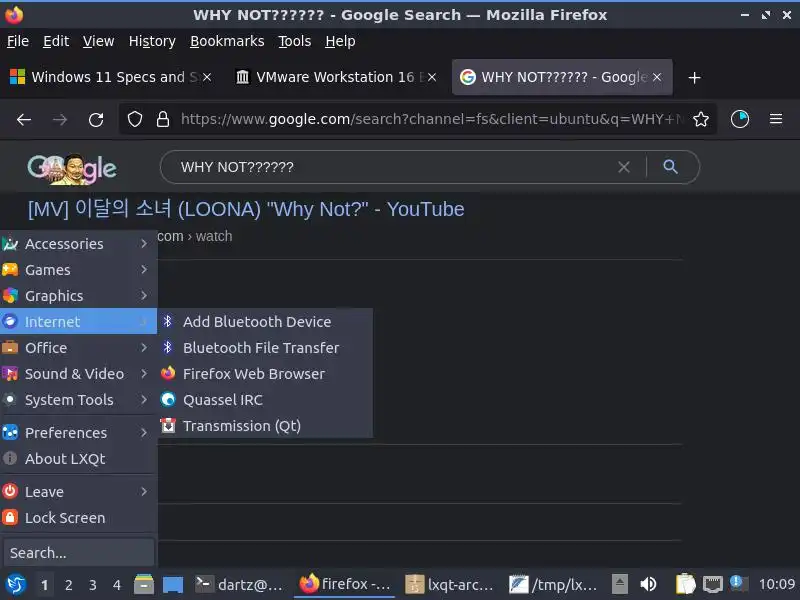Open the LXQt main menu button
800x600 pixels.
pyautogui.click(x=15, y=584)
